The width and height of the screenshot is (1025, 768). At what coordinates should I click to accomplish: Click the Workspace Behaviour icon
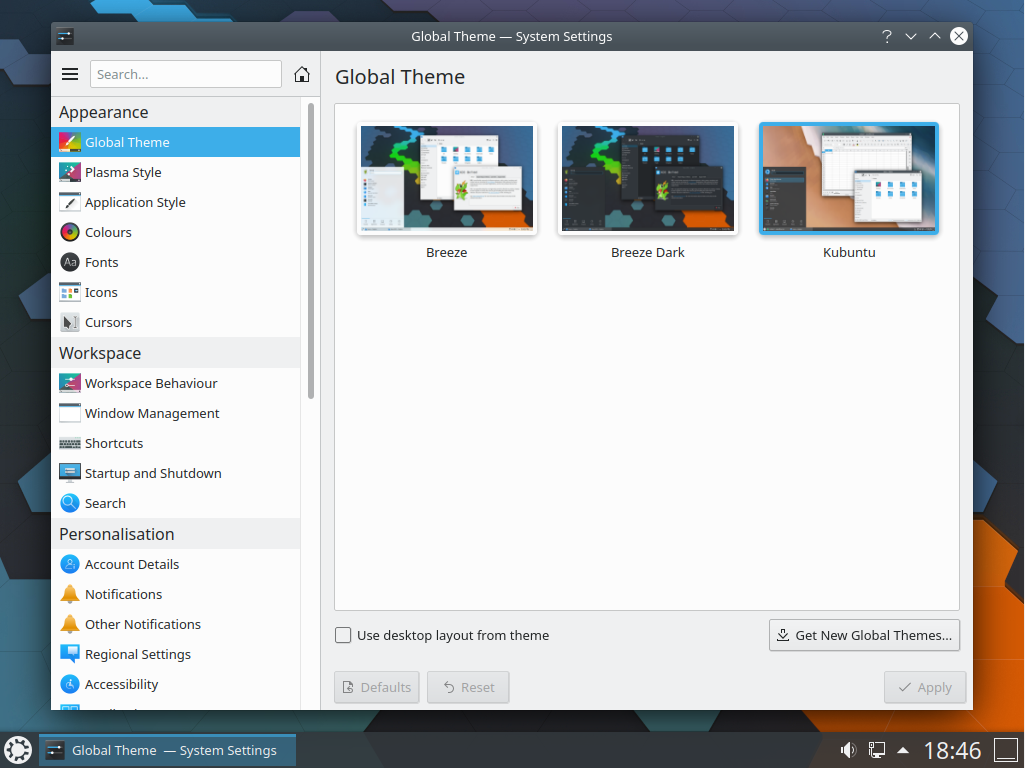click(x=70, y=383)
